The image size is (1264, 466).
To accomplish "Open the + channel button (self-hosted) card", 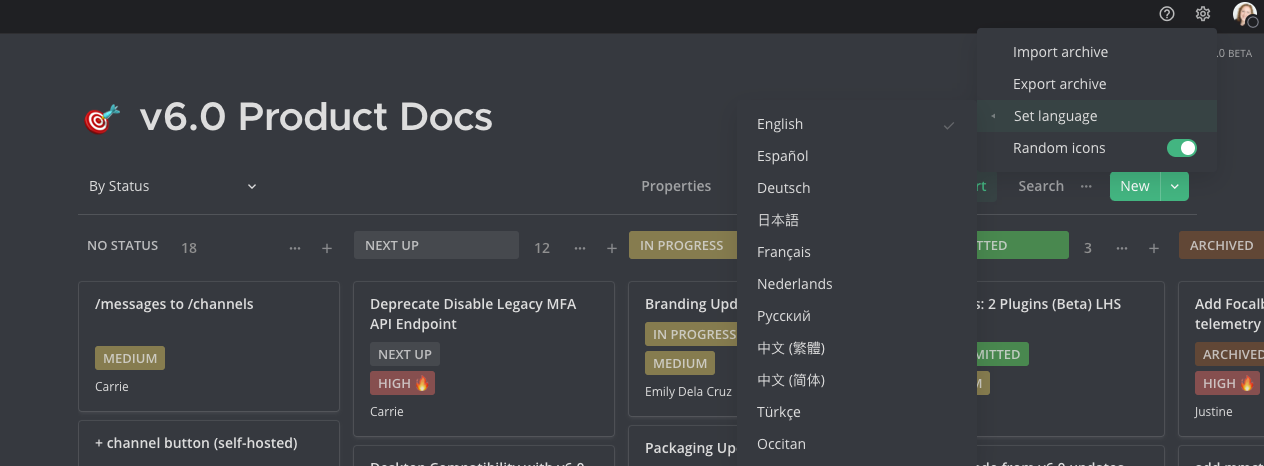I will [209, 443].
